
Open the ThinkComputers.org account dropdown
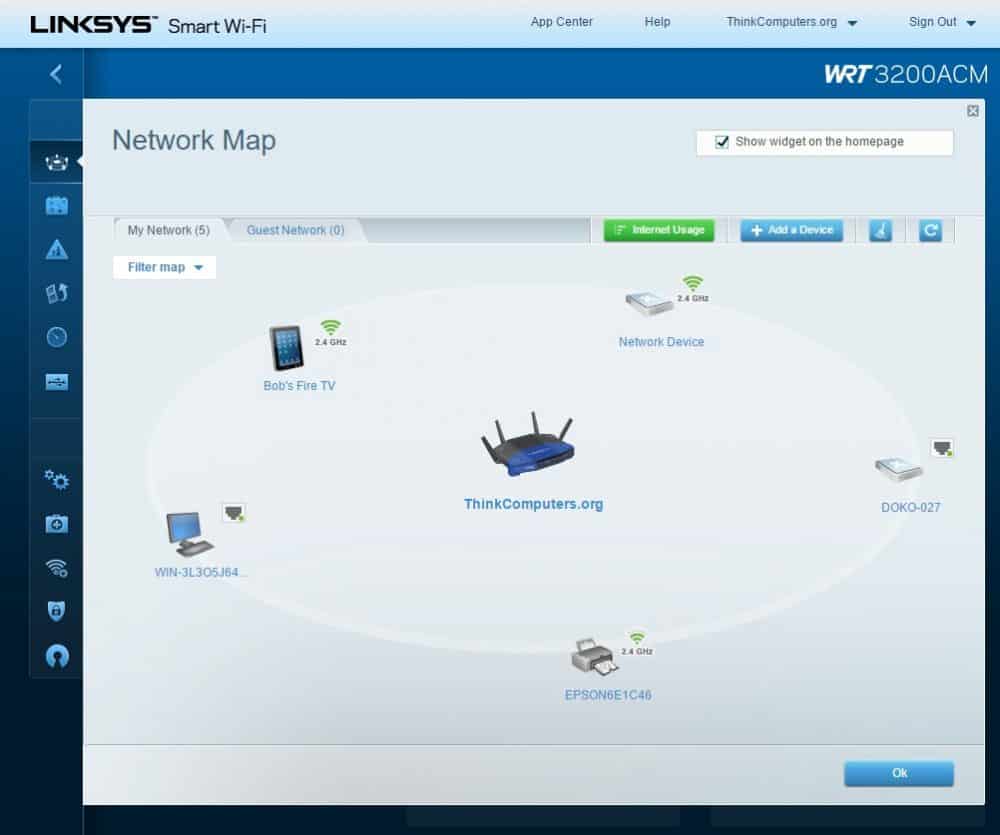(x=791, y=22)
